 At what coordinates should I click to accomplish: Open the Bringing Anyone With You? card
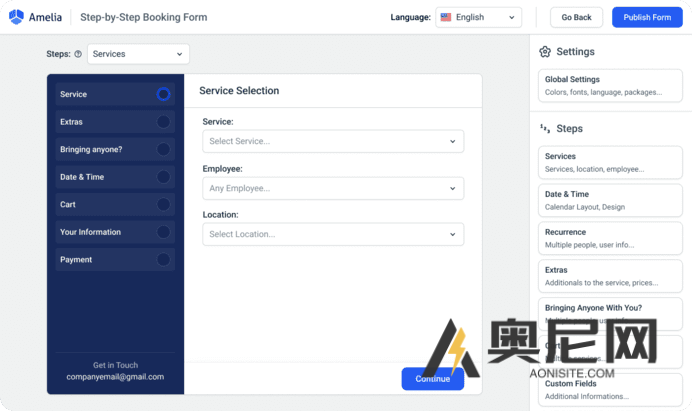tap(610, 314)
